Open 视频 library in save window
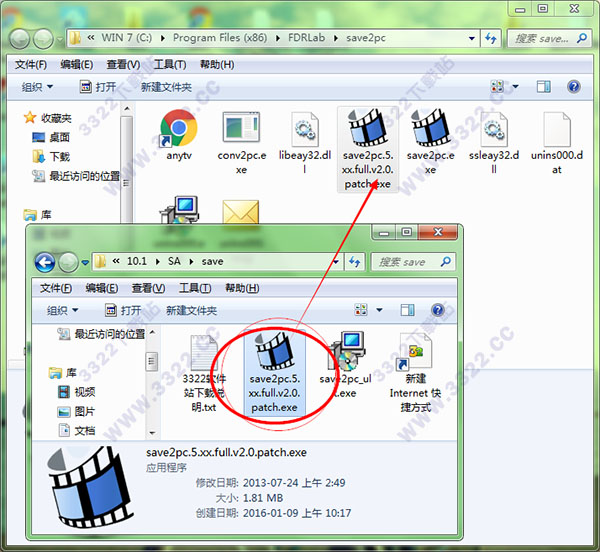The height and width of the screenshot is (552, 600). [76, 392]
